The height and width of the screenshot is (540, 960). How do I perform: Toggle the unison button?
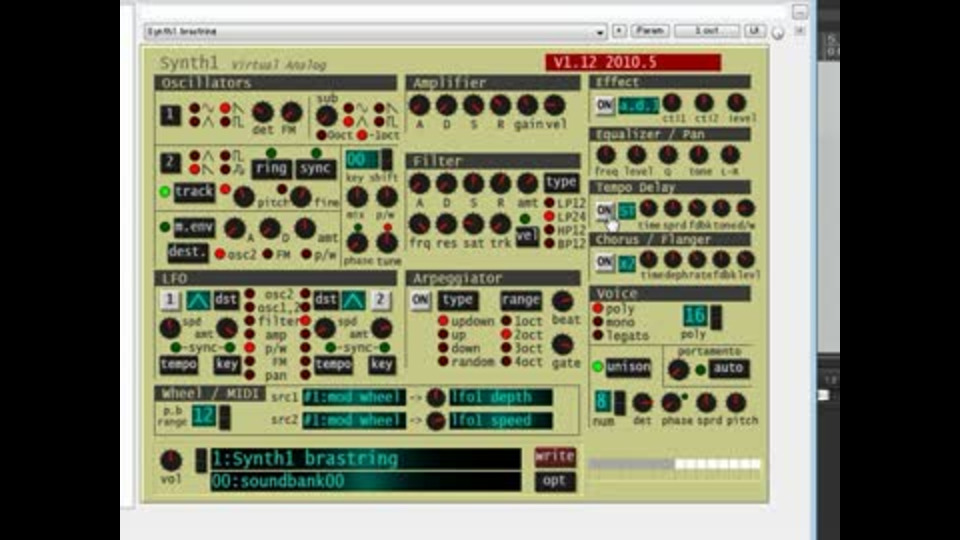[628, 367]
